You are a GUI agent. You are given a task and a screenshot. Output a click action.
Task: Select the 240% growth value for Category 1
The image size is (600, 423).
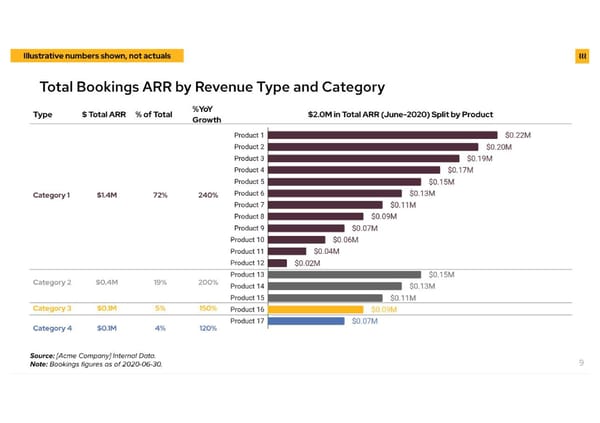point(208,194)
